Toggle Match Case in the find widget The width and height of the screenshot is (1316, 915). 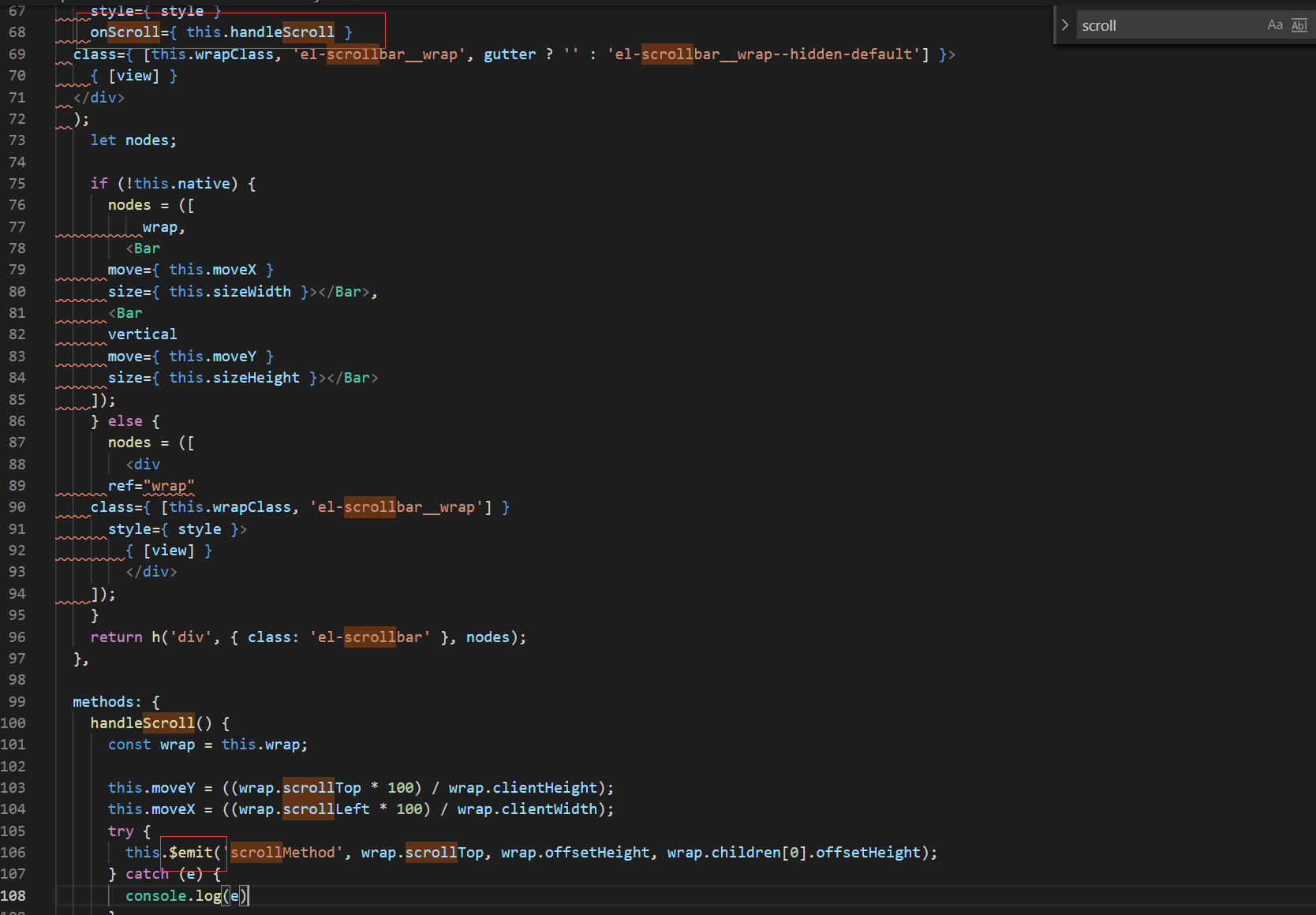tap(1275, 24)
